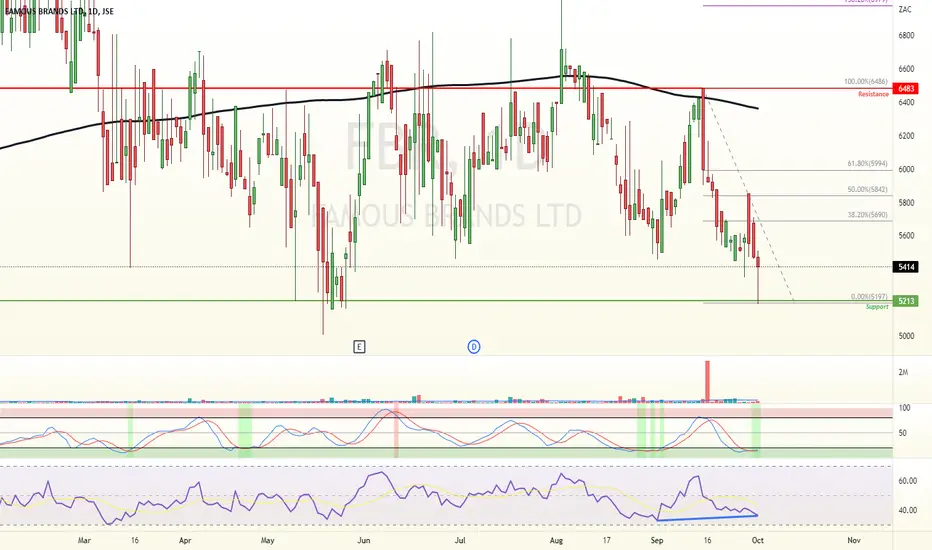The height and width of the screenshot is (550, 932).
Task: Click the large red volume spike bar
Action: click(707, 381)
